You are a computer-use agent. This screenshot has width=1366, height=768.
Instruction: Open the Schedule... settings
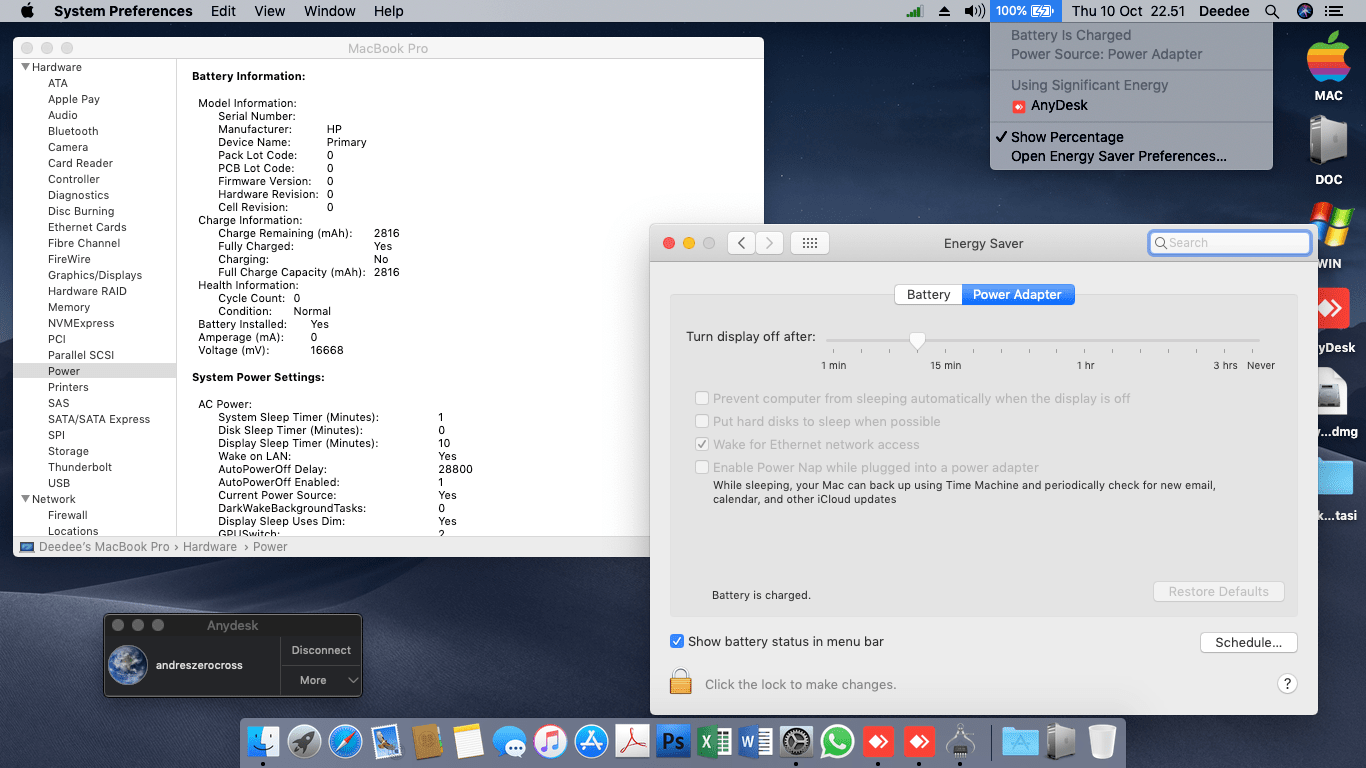(x=1248, y=642)
